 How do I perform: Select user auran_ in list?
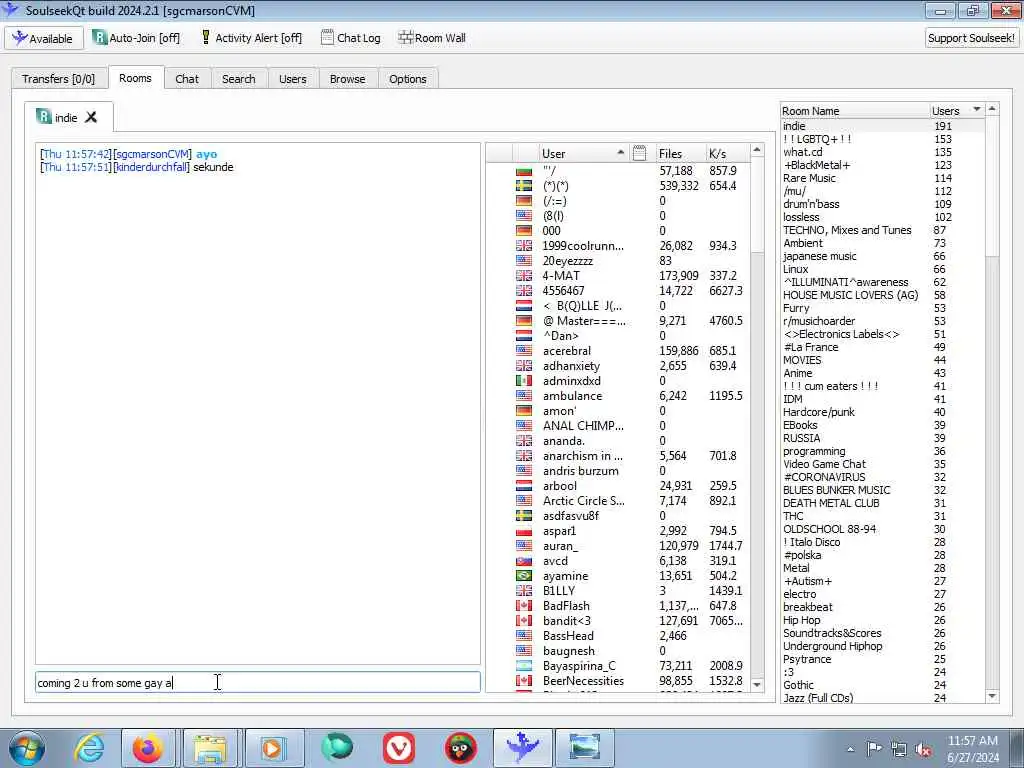(x=560, y=546)
